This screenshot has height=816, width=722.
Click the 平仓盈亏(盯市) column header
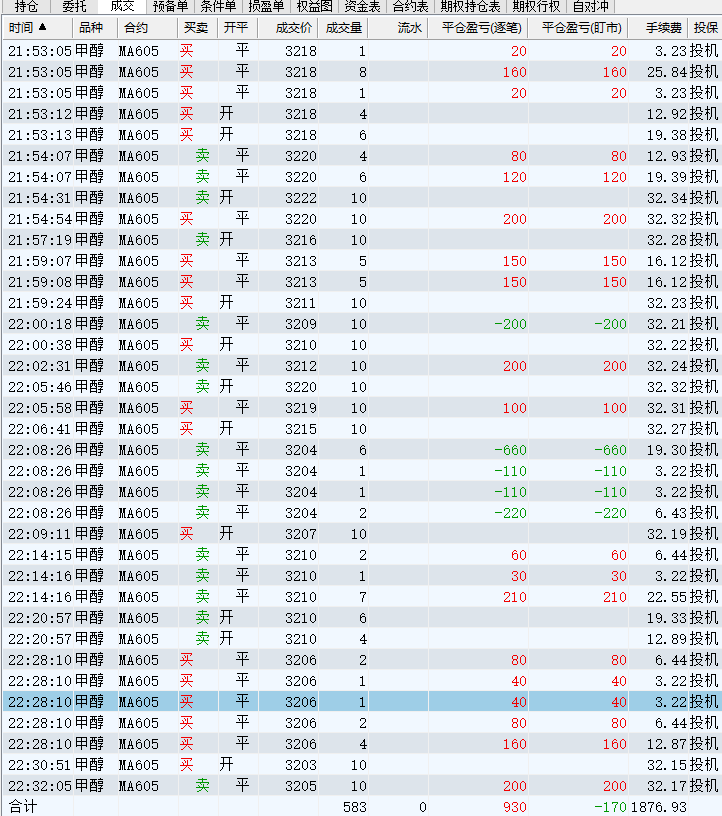pyautogui.click(x=578, y=28)
